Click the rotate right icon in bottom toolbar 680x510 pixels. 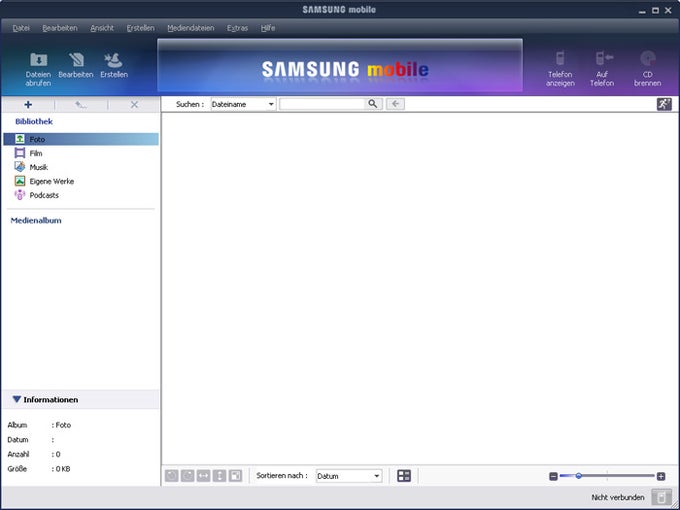(x=187, y=476)
